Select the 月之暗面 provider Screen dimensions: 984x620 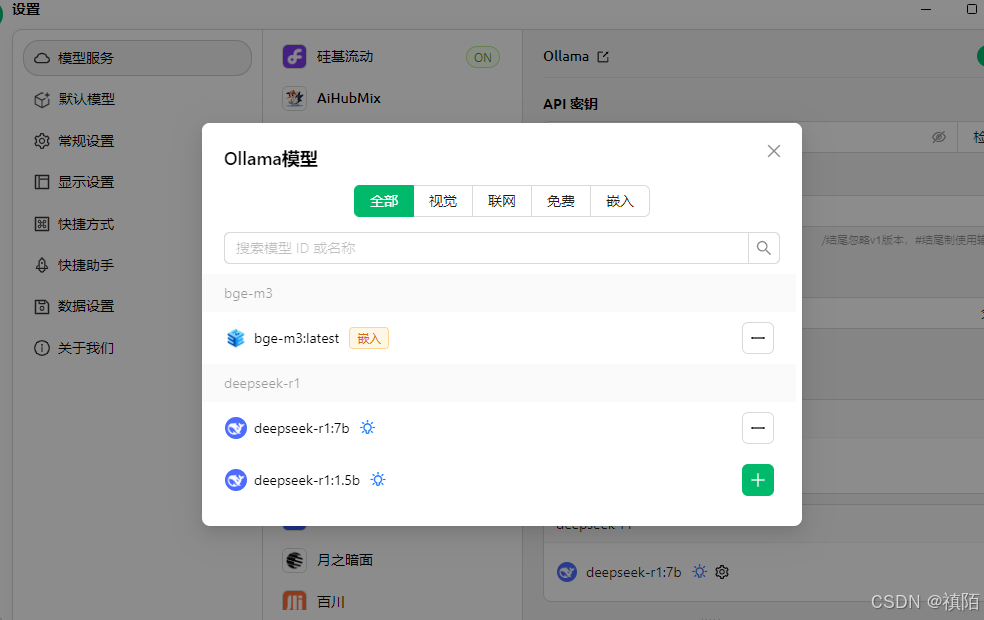click(x=392, y=560)
